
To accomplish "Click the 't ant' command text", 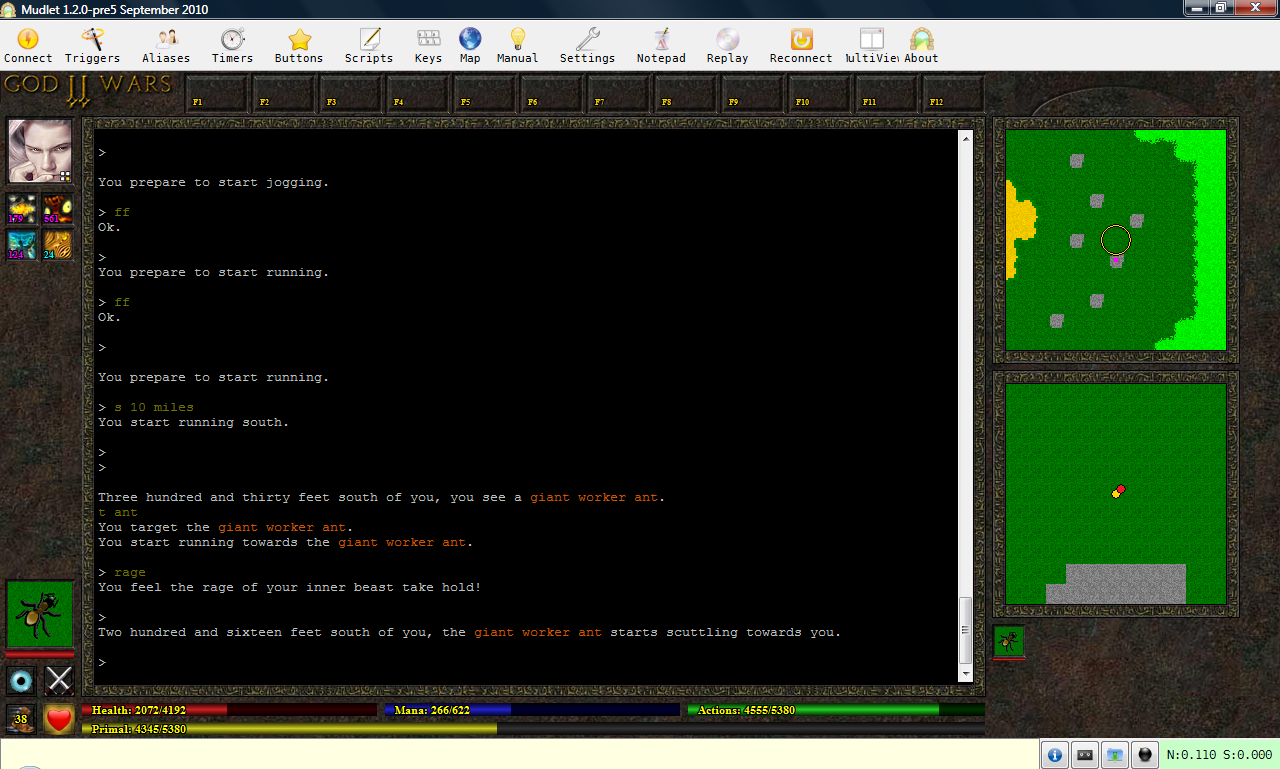I will coord(118,512).
